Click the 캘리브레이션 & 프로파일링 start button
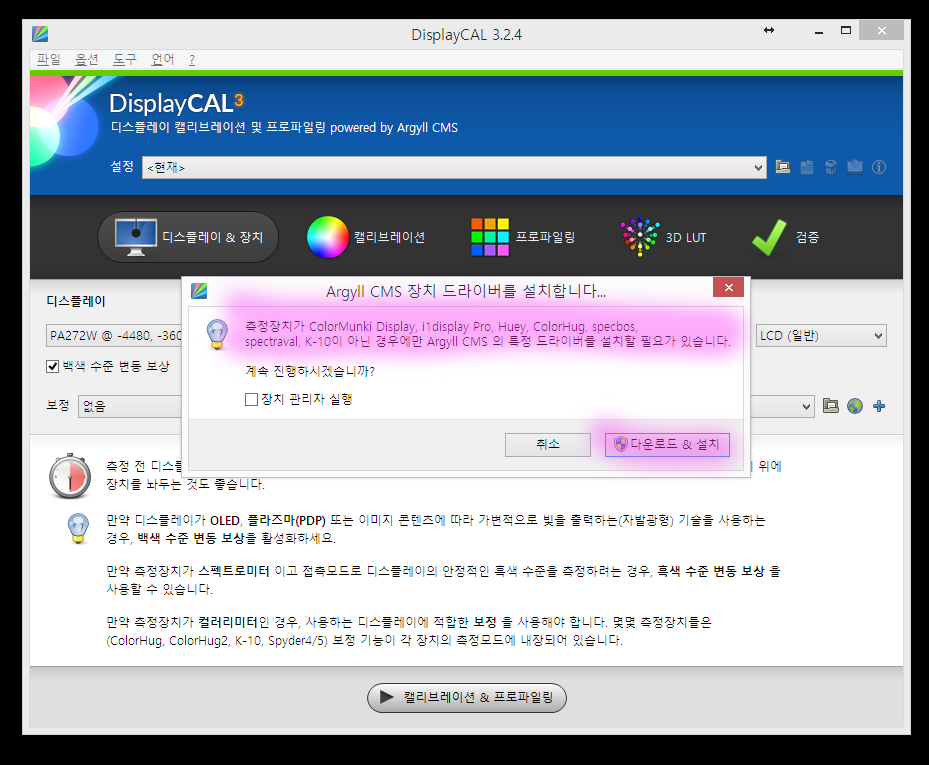Screen dimensions: 929x765 tap(467, 697)
